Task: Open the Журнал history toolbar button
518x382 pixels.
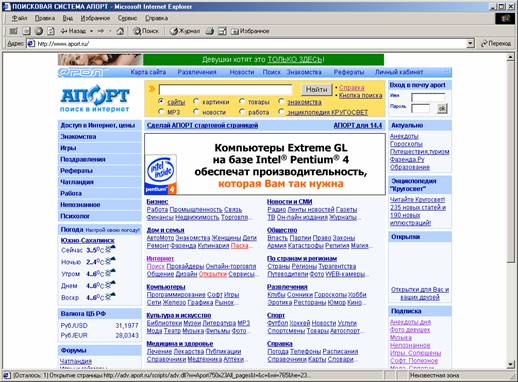Action: coord(185,31)
